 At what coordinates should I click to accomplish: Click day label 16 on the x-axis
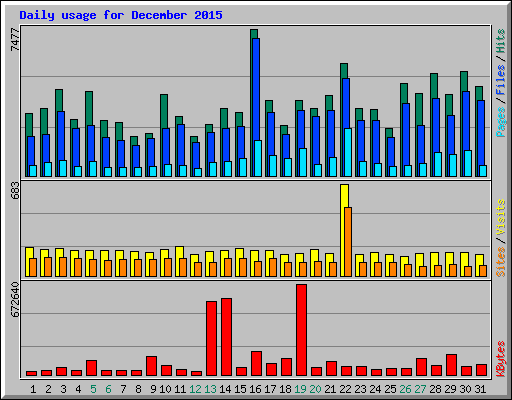[x=255, y=389]
